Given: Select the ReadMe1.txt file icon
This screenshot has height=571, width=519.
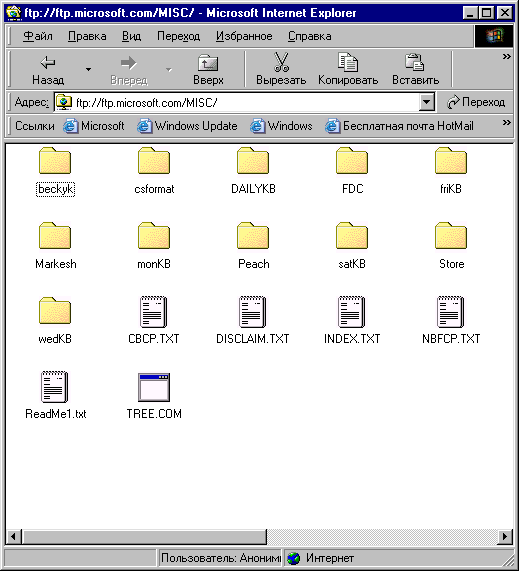Looking at the screenshot, I should (55, 386).
